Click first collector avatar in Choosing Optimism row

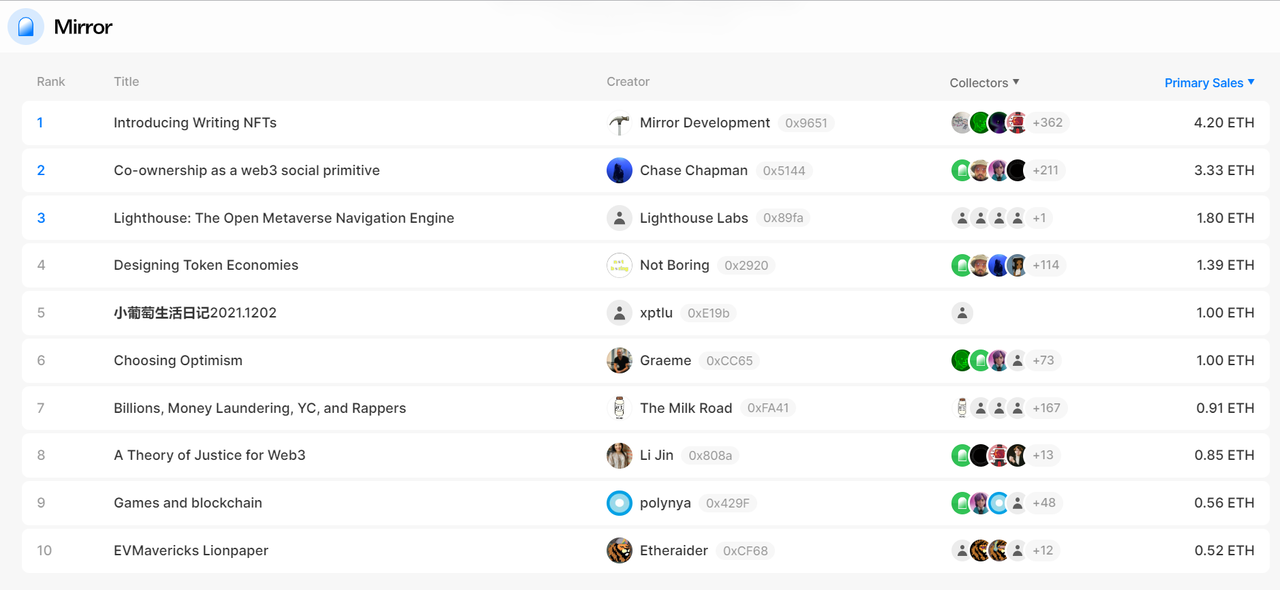coord(961,360)
